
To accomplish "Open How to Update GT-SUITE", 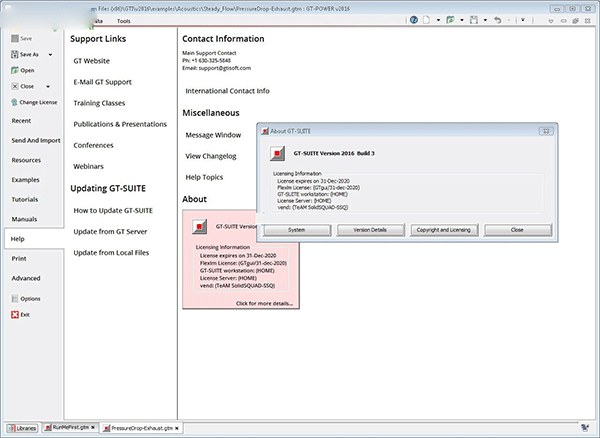I will tap(113, 210).
